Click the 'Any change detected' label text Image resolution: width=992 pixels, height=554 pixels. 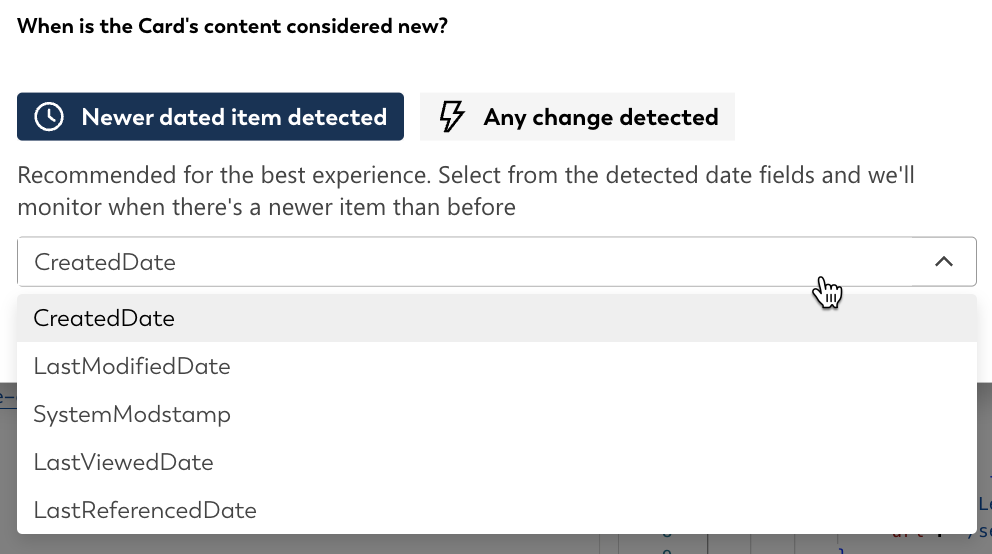(601, 118)
